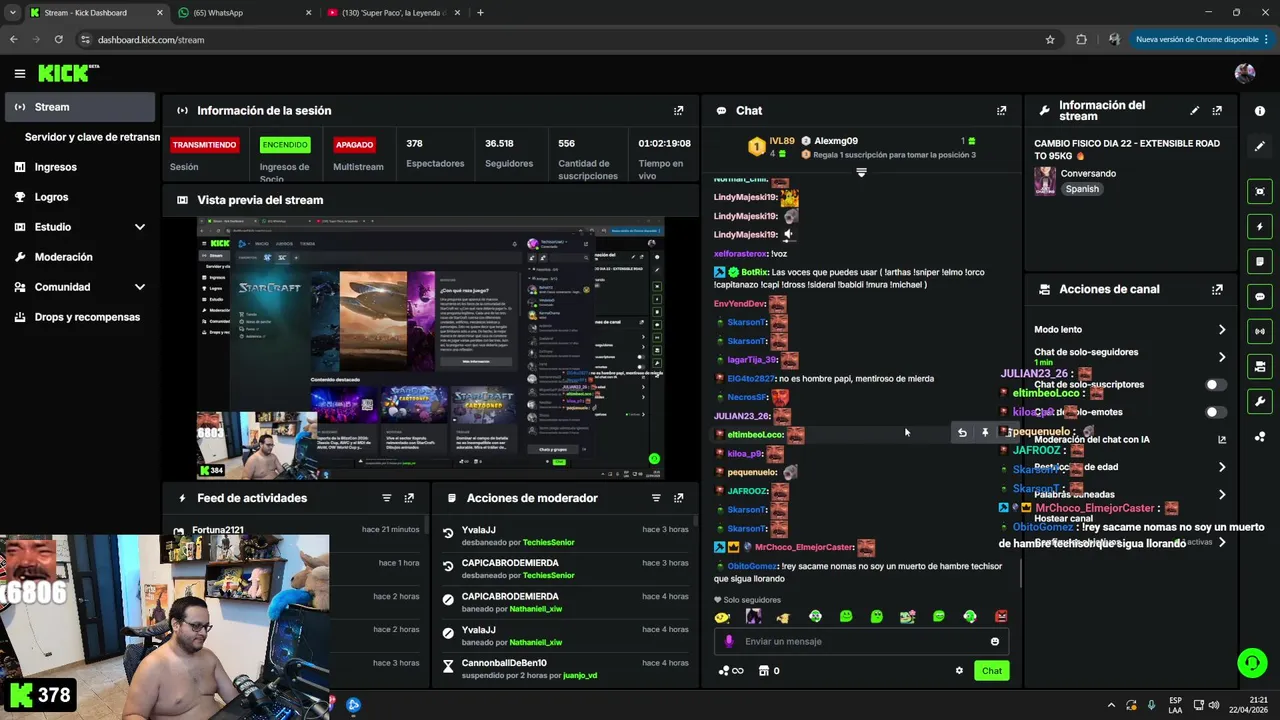Pop out the Feed de actividades panel
The height and width of the screenshot is (720, 1280).
409,498
